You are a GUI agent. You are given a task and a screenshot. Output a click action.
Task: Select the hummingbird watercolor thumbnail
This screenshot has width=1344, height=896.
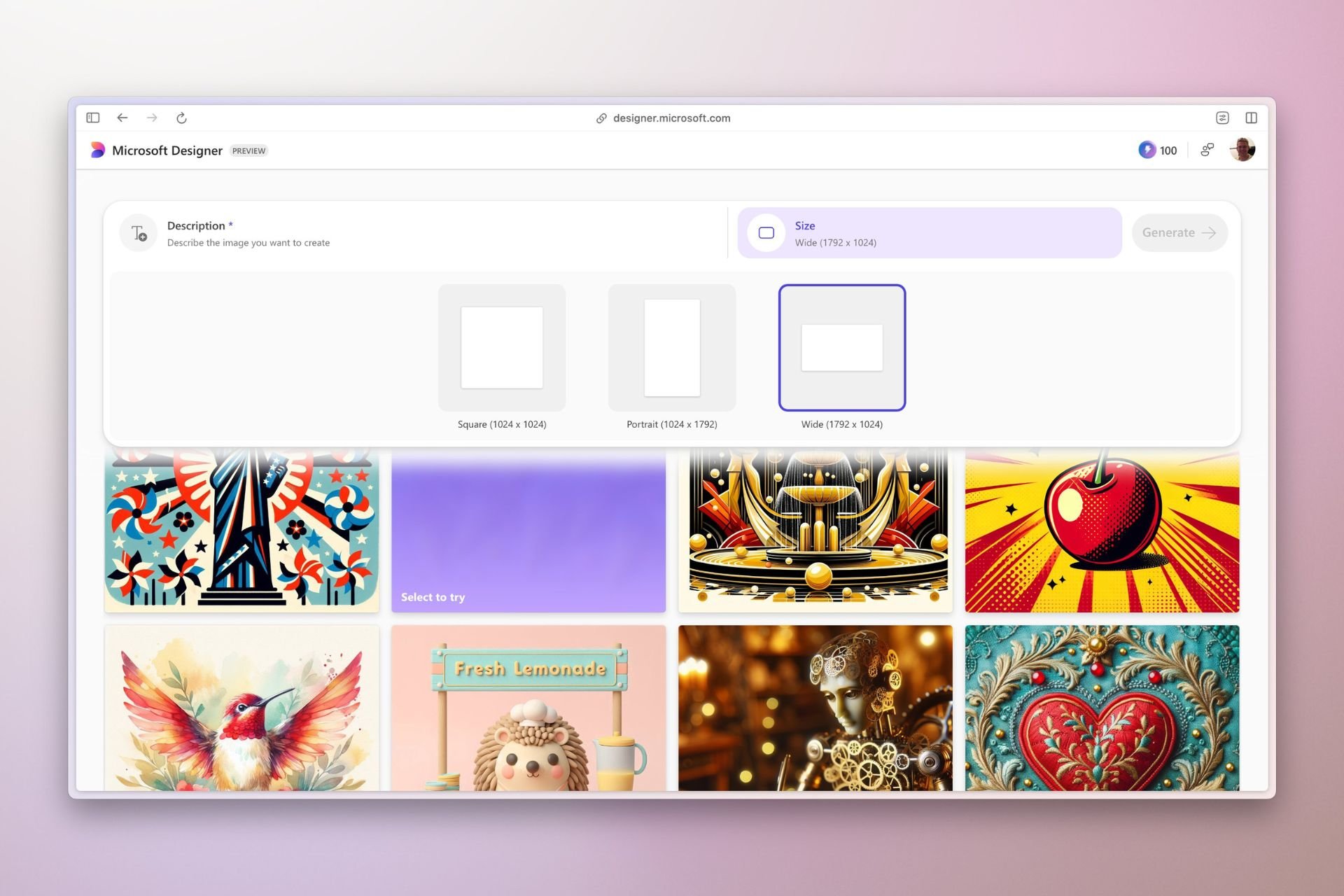[x=240, y=710]
